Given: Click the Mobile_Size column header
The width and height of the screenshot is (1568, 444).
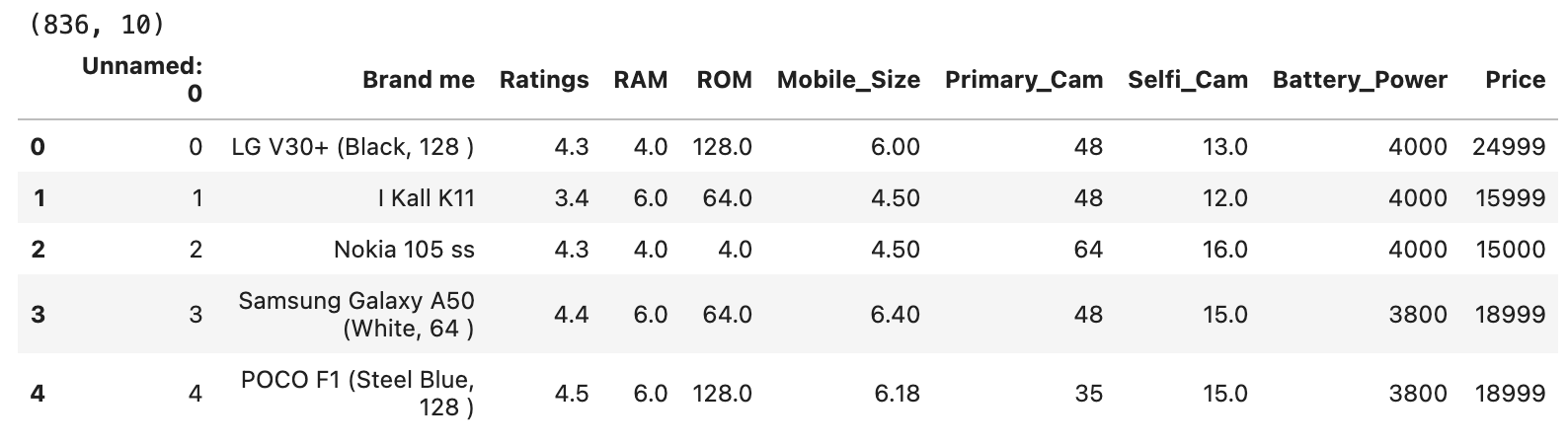Looking at the screenshot, I should 848,80.
